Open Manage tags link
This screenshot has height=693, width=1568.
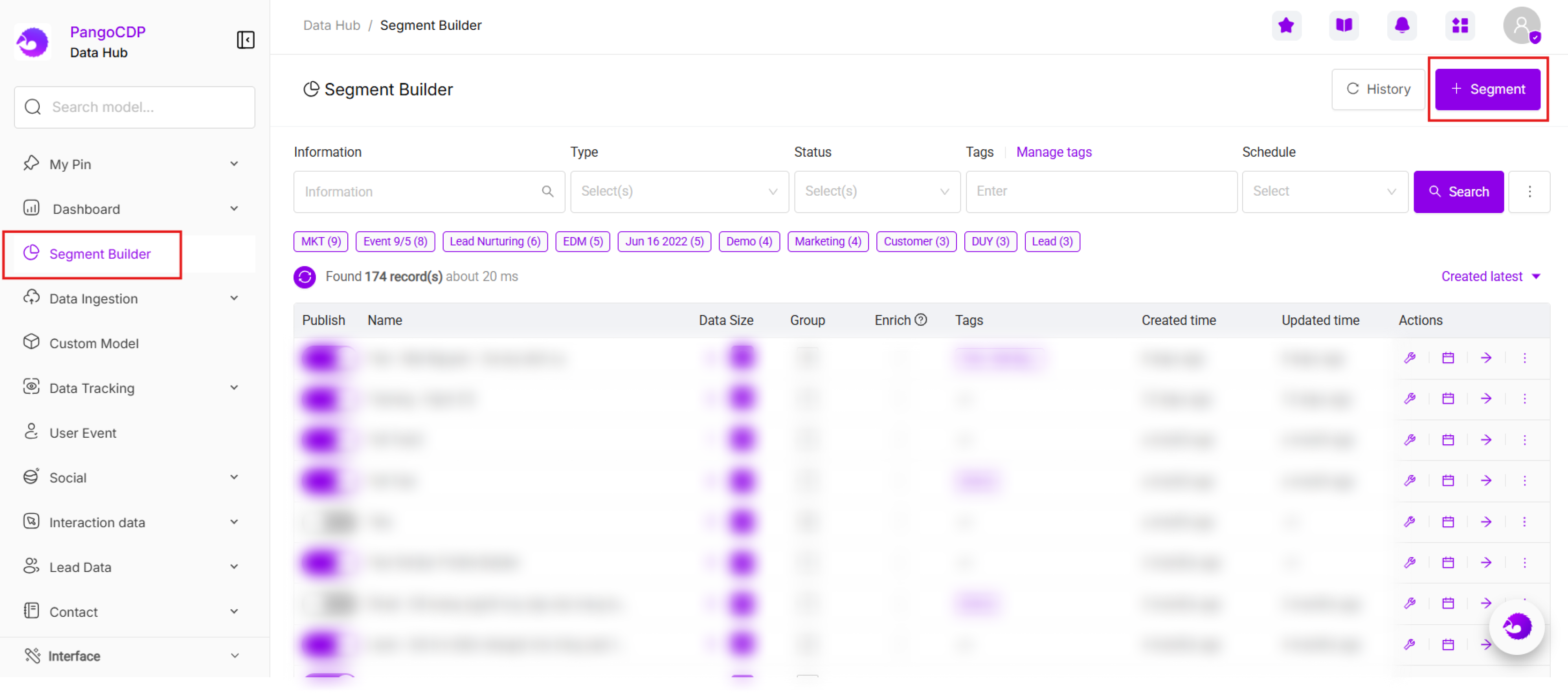pos(1054,152)
